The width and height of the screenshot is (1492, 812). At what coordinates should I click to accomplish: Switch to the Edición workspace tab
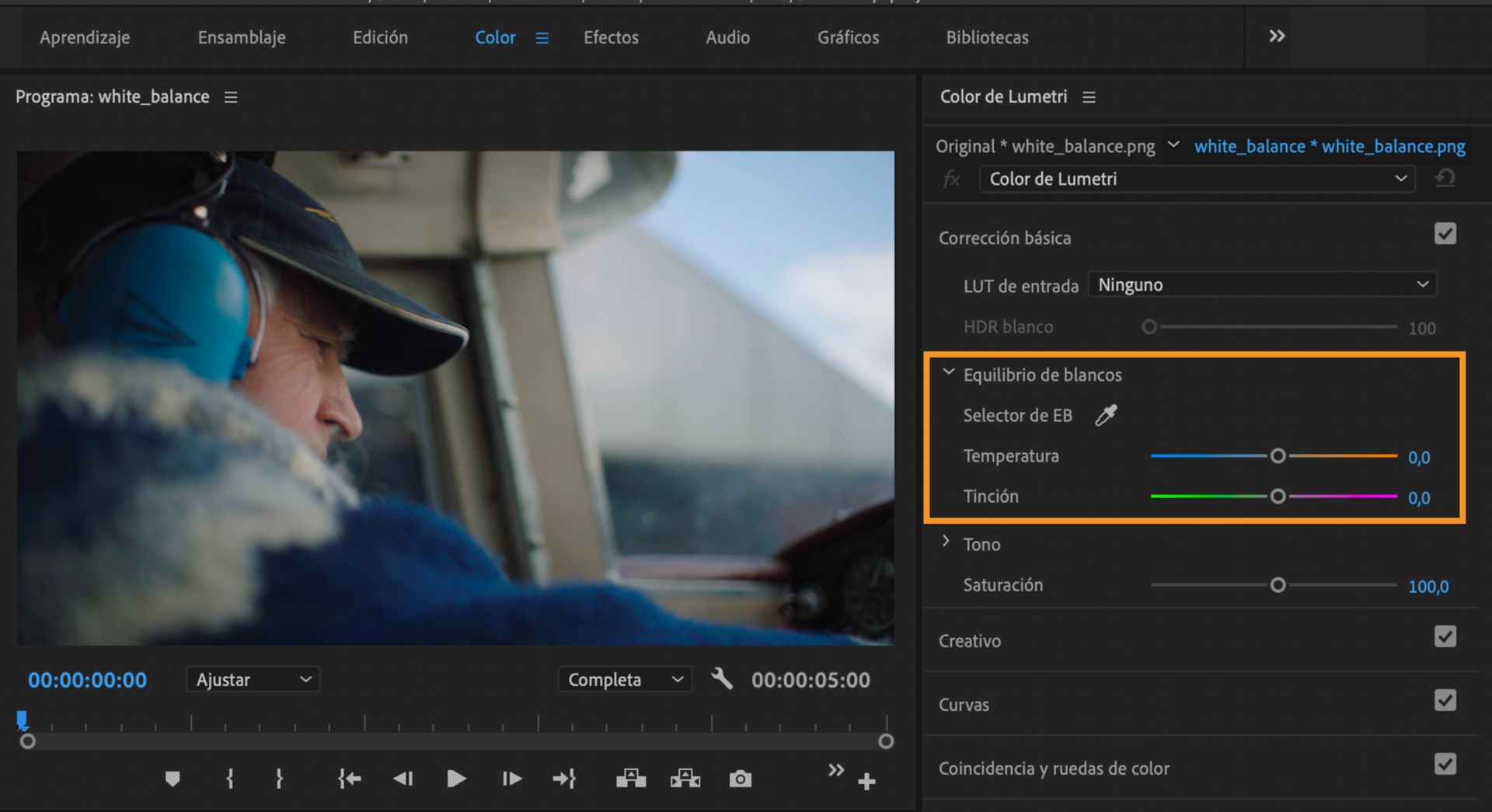(x=380, y=37)
